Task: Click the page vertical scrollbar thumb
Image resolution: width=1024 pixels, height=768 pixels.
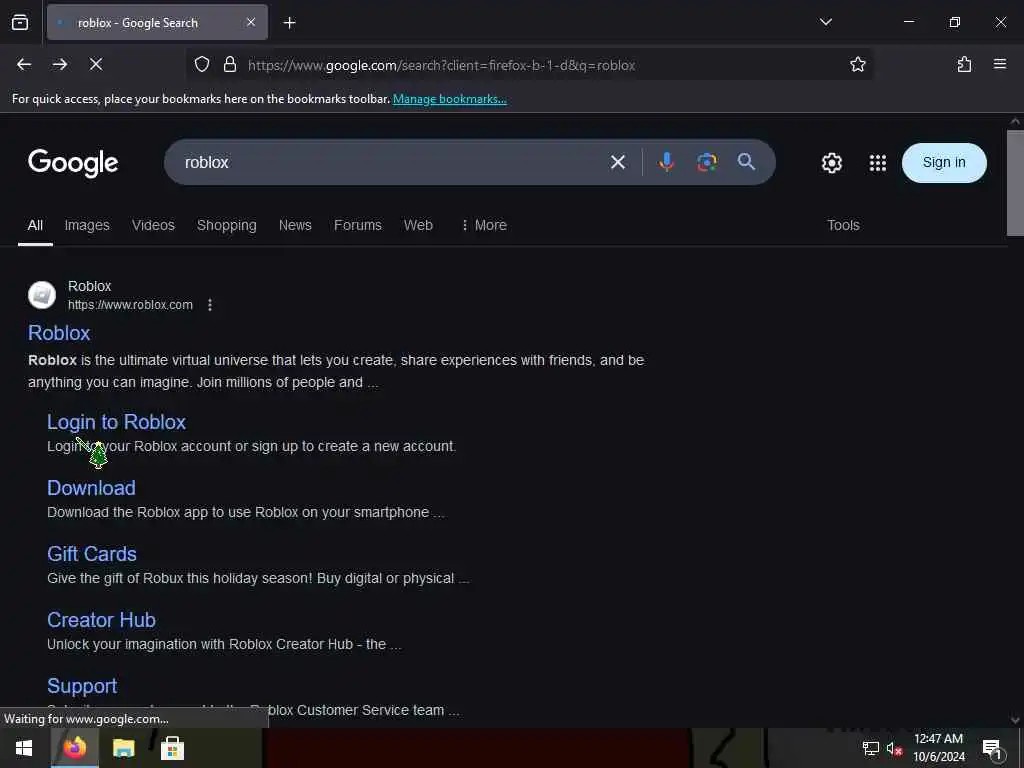Action: (x=1015, y=183)
